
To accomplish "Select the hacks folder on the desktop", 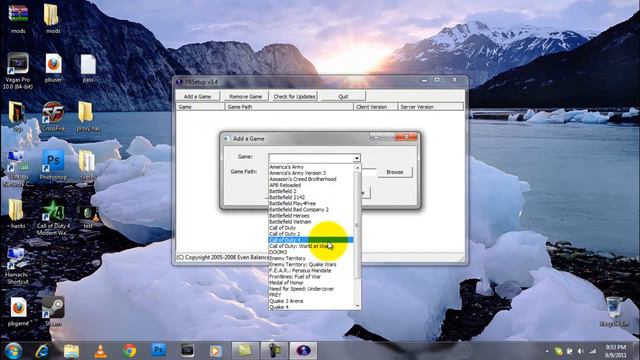I will coord(18,213).
